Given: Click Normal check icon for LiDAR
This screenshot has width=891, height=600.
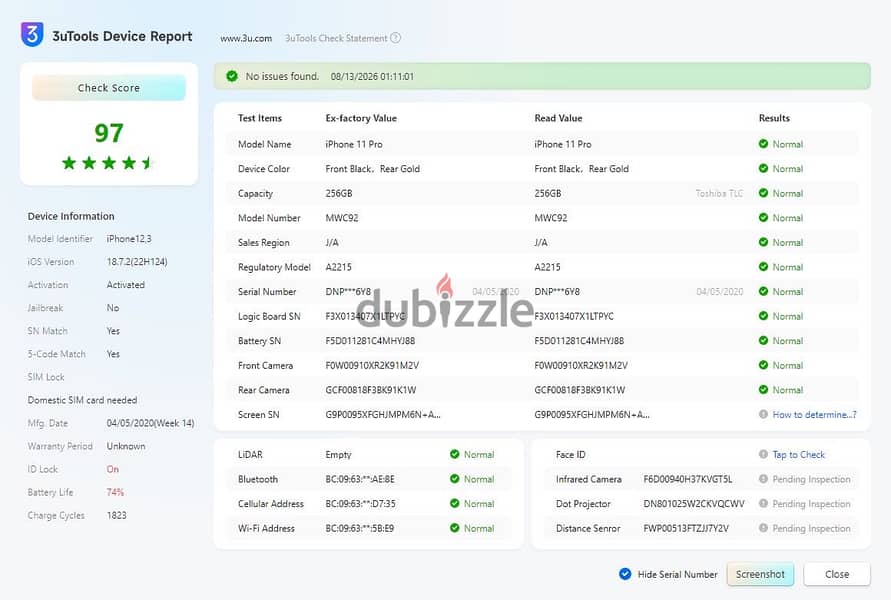Looking at the screenshot, I should (455, 454).
